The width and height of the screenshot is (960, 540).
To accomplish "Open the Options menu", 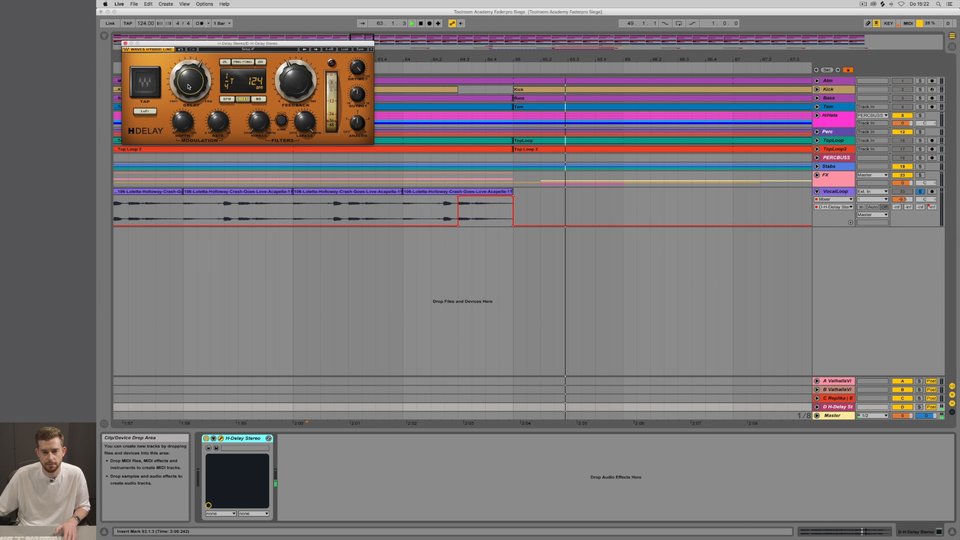I will pos(204,4).
